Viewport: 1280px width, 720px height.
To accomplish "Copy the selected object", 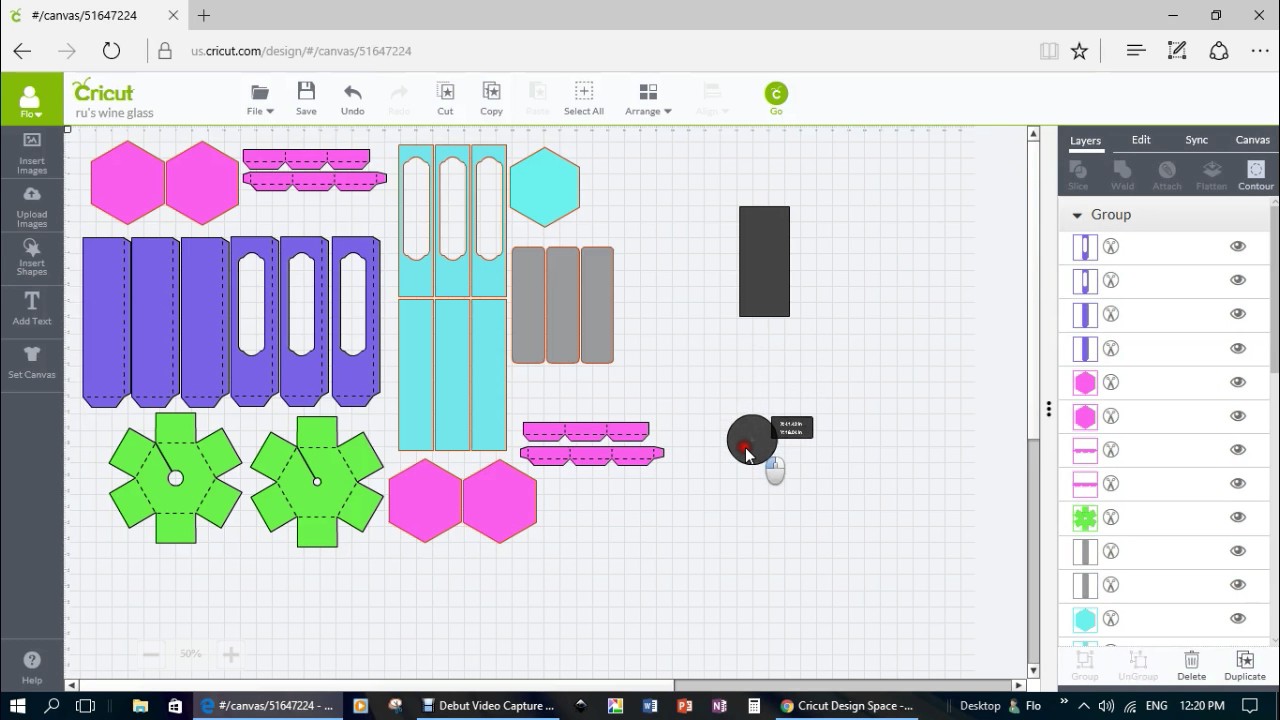I will [x=491, y=99].
